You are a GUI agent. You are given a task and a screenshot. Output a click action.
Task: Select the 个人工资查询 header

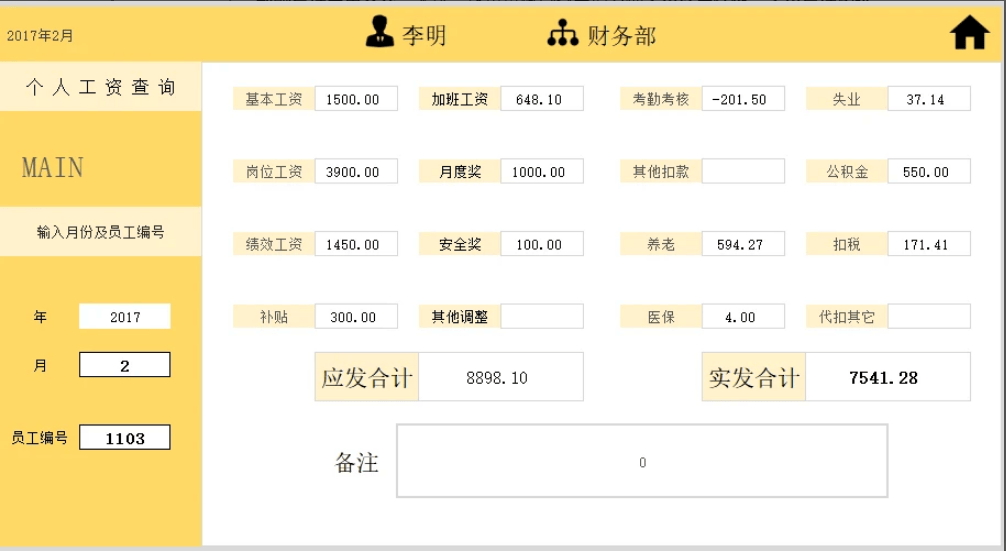pyautogui.click(x=101, y=87)
